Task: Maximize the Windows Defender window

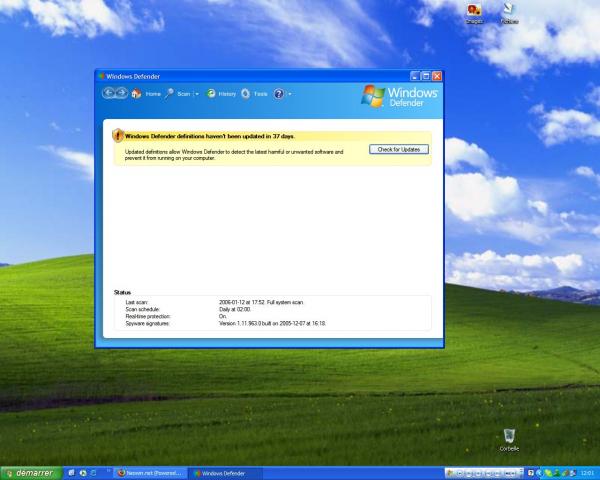Action: 426,76
